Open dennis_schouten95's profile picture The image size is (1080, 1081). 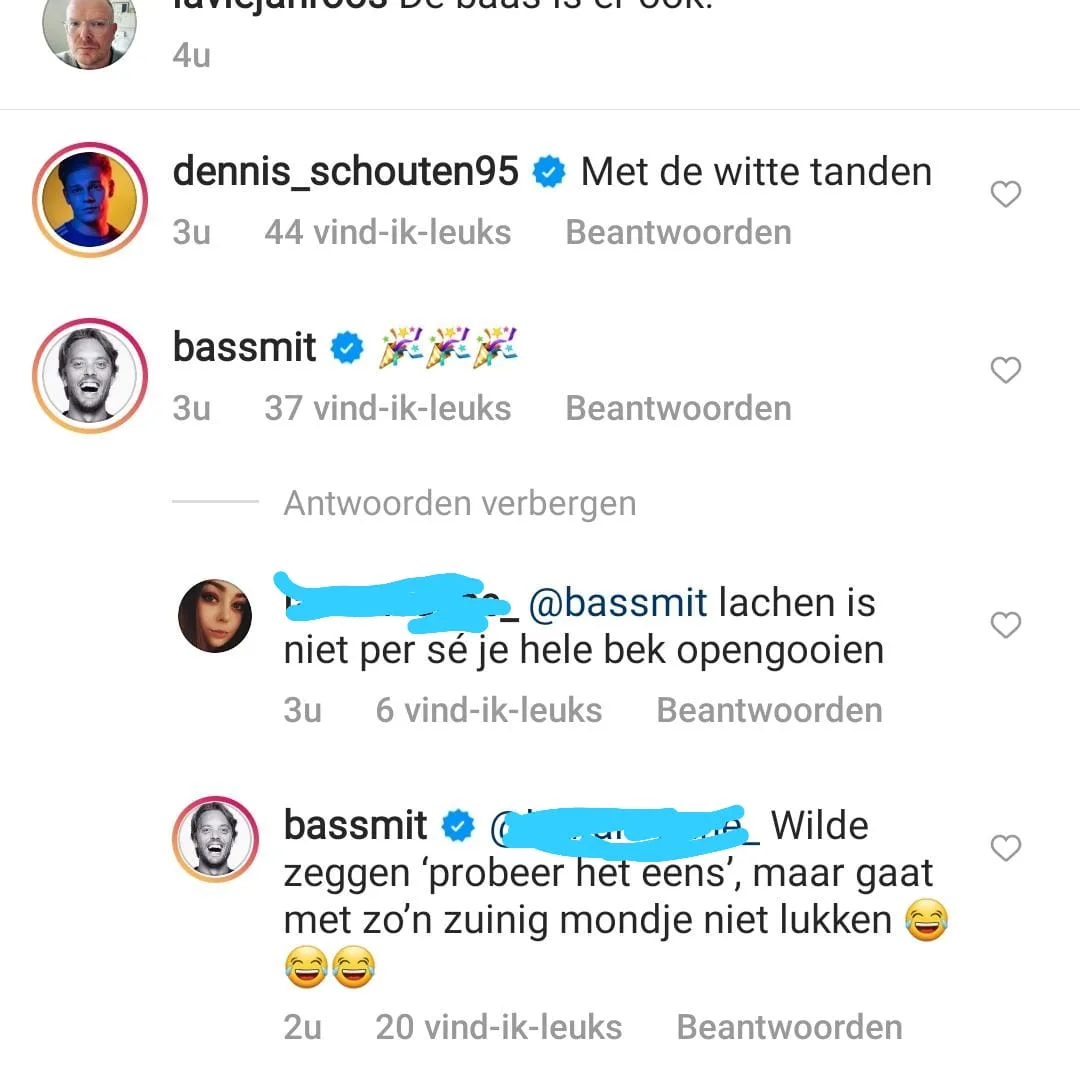[x=90, y=199]
